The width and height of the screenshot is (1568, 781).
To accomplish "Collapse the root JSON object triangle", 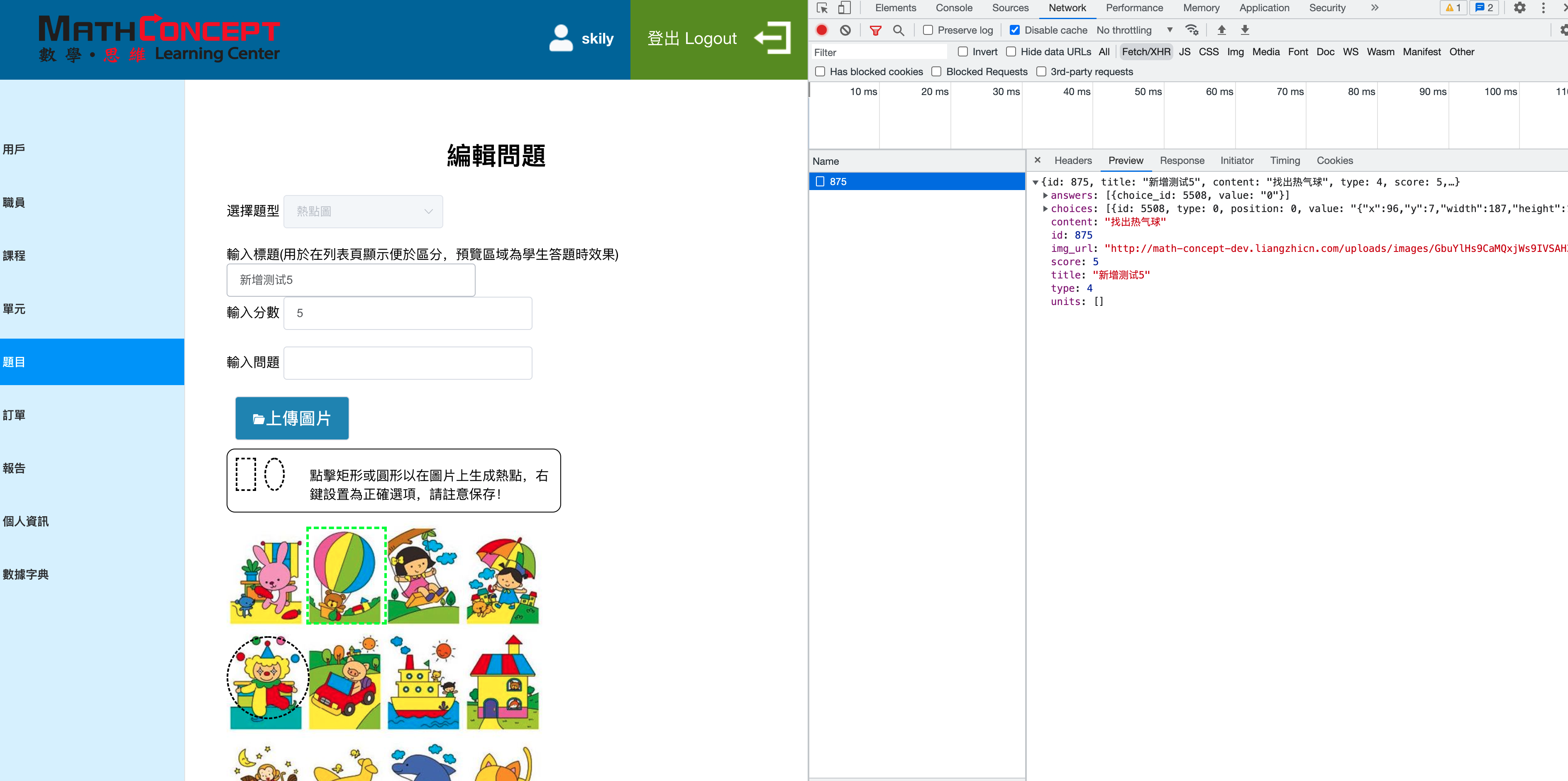I will point(1036,182).
